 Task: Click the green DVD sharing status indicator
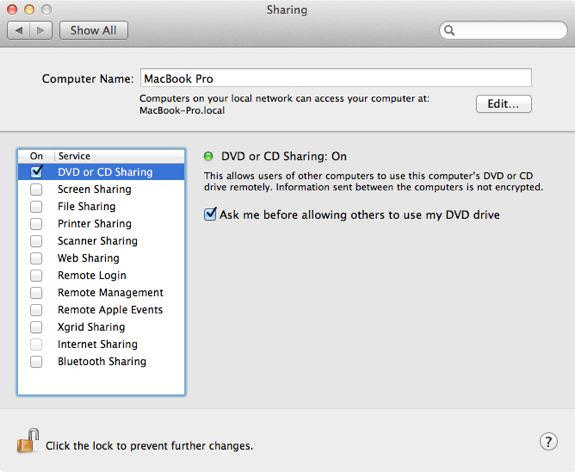(x=208, y=156)
